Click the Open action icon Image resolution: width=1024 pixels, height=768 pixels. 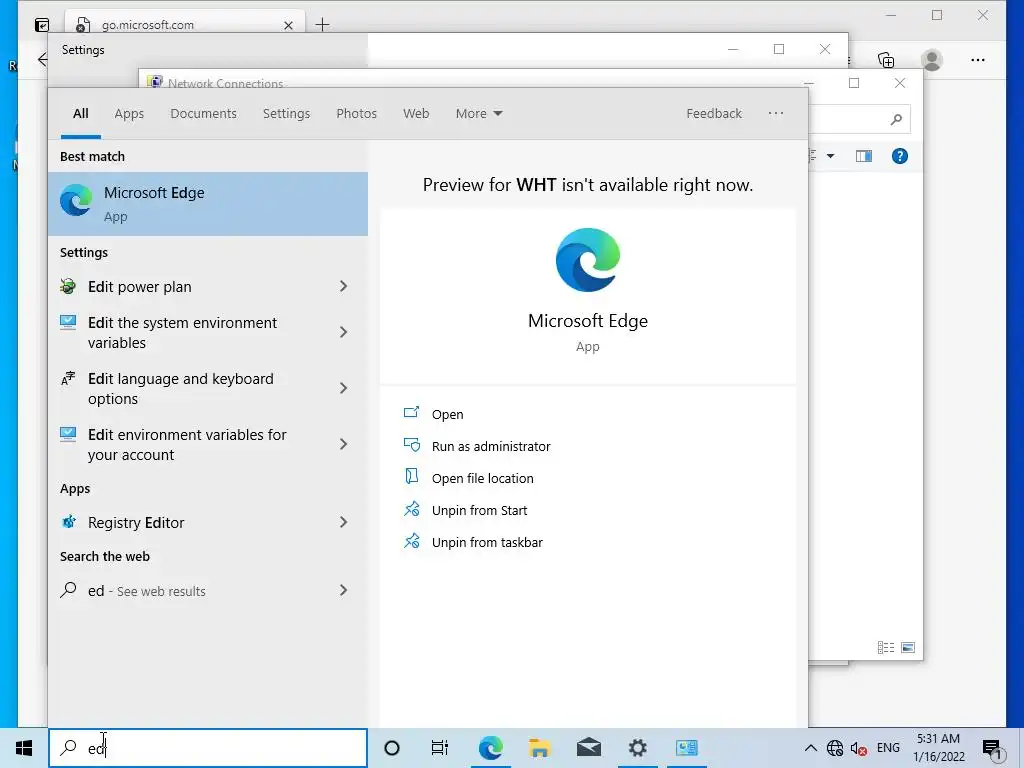[x=411, y=413]
